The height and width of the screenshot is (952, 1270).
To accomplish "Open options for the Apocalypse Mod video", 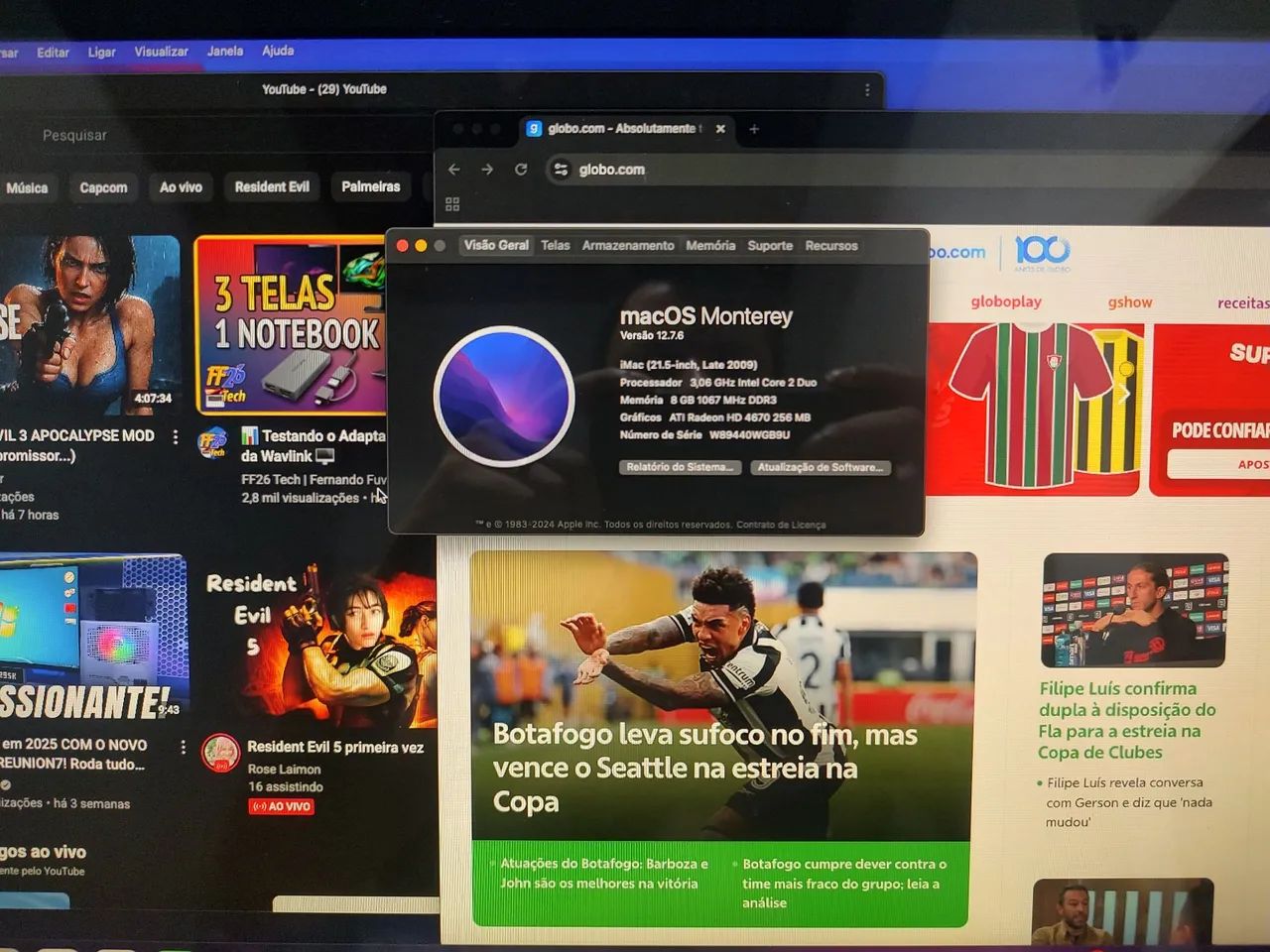I will pos(176,436).
